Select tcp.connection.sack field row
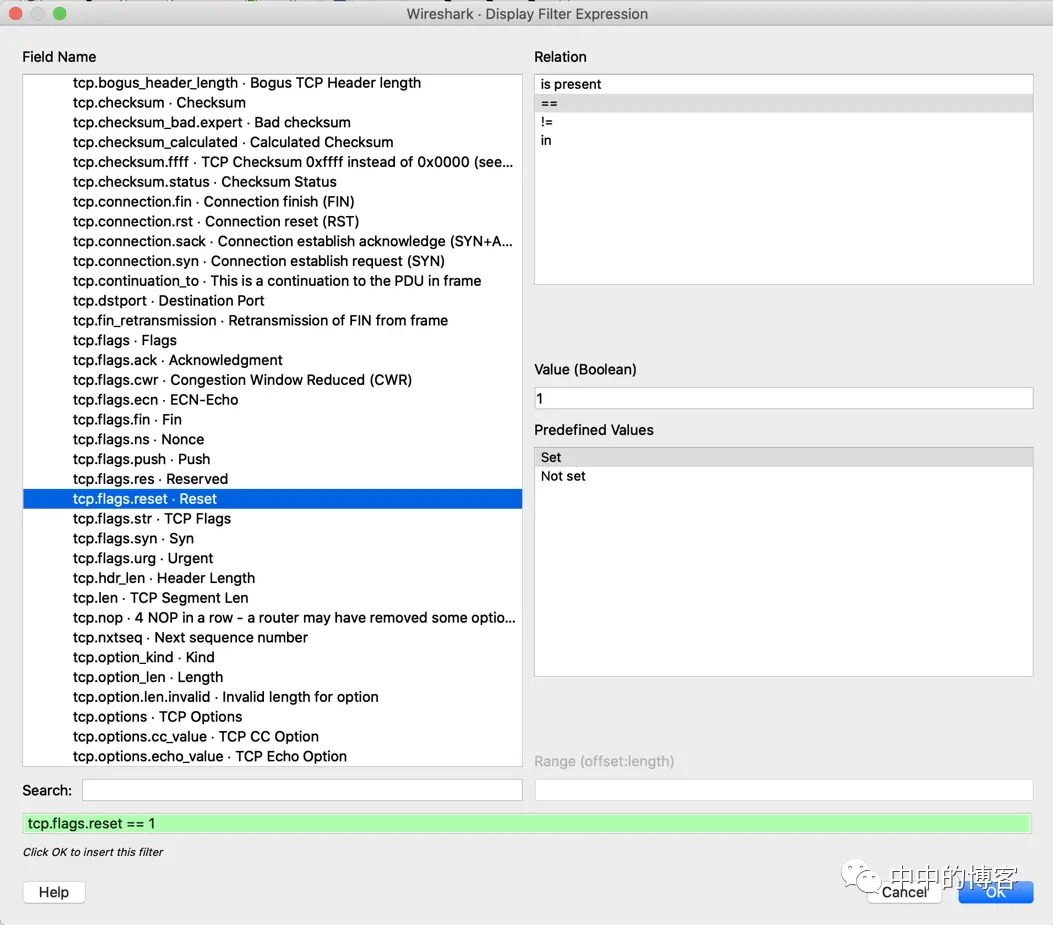1053x925 pixels. click(x=273, y=241)
